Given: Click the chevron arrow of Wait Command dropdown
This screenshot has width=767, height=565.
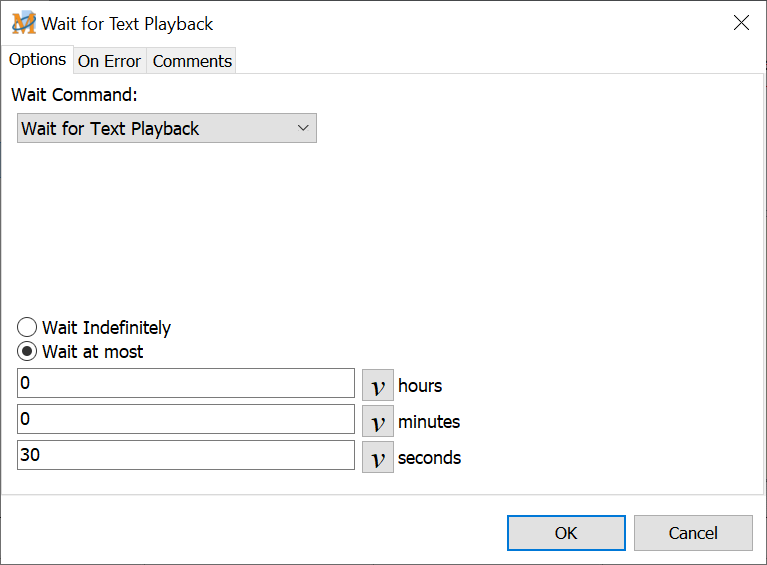Looking at the screenshot, I should [304, 129].
